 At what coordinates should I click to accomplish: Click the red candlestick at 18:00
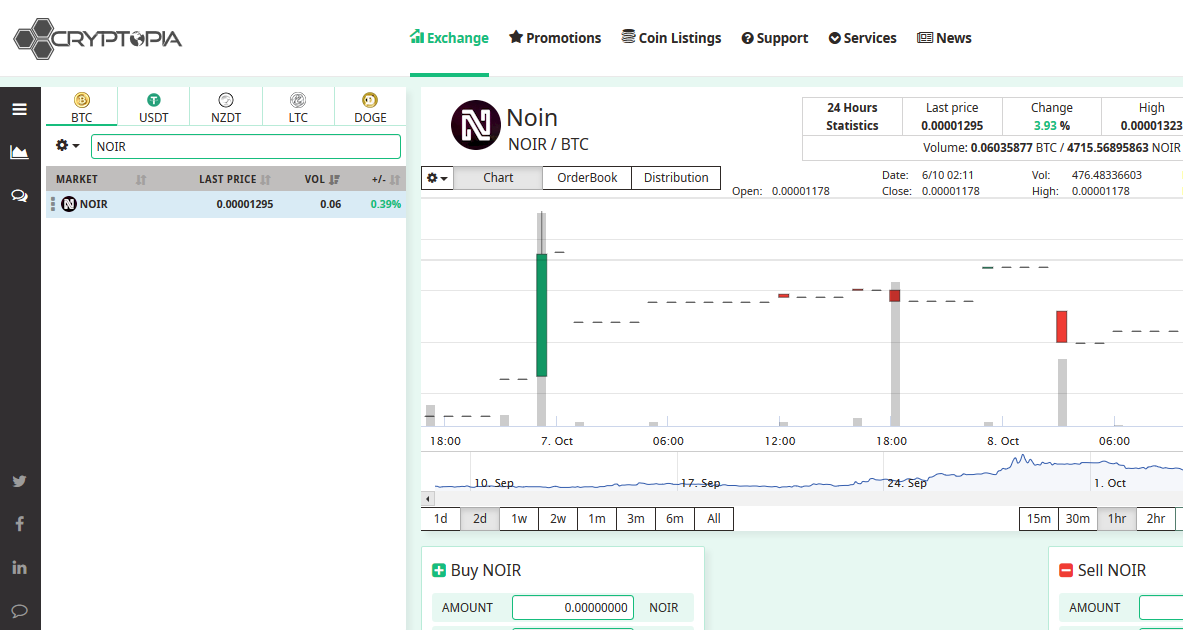tap(895, 295)
